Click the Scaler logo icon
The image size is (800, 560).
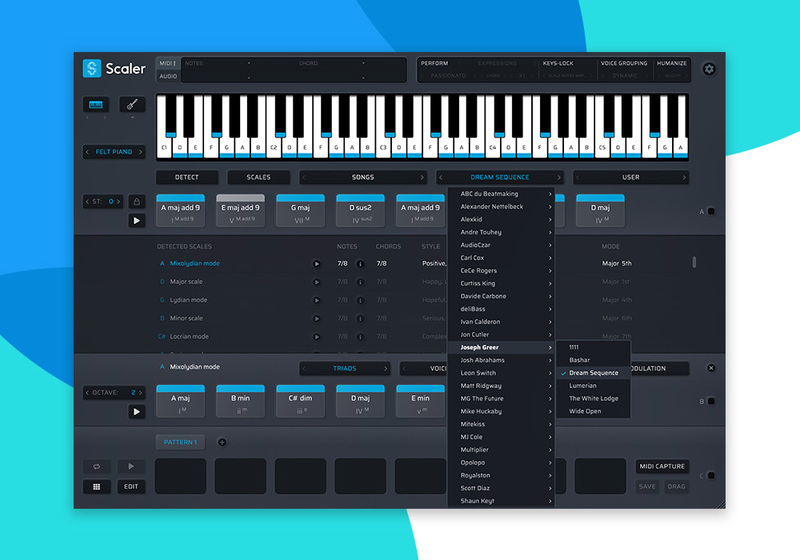click(92, 68)
